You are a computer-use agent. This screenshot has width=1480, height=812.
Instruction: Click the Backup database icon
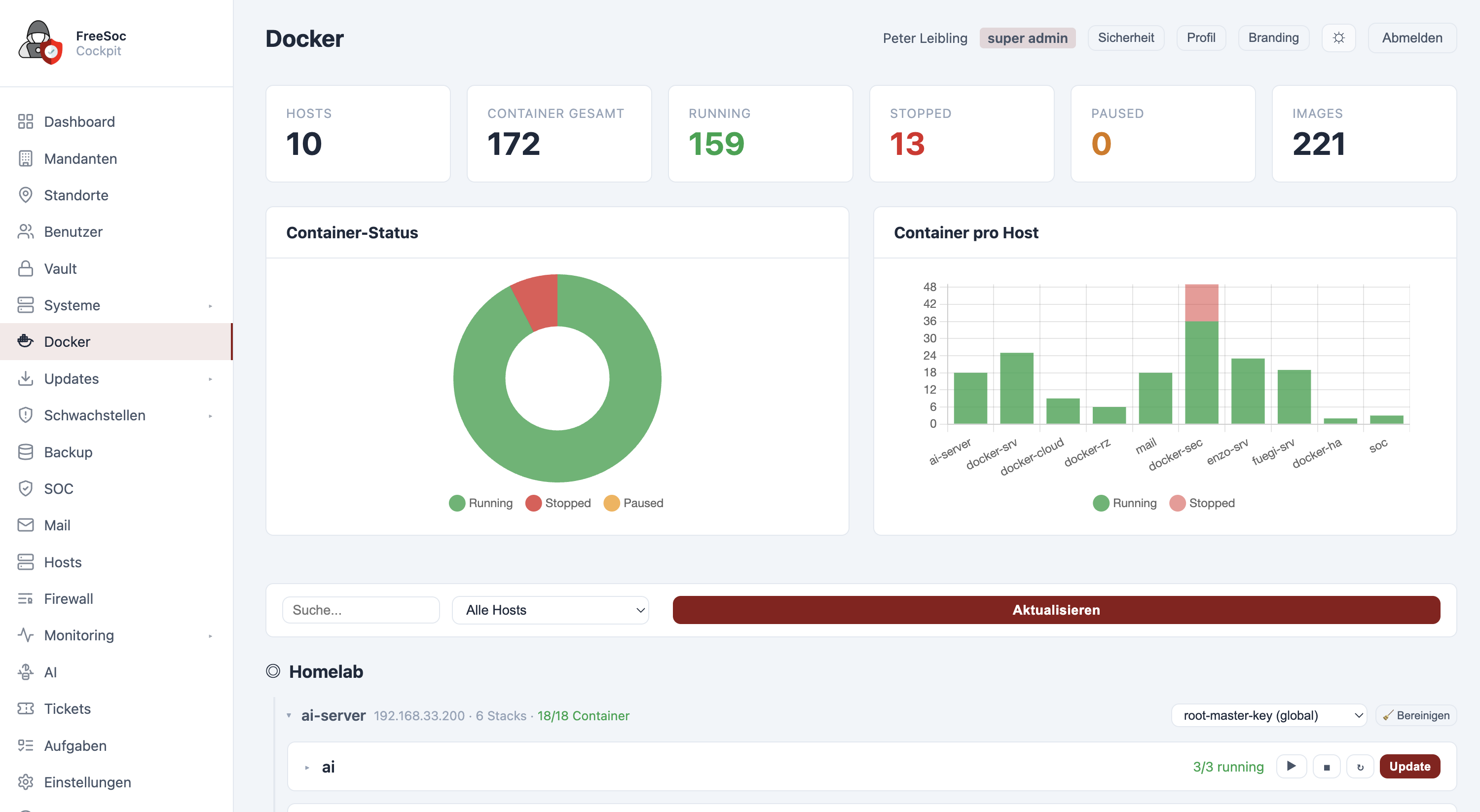click(25, 452)
